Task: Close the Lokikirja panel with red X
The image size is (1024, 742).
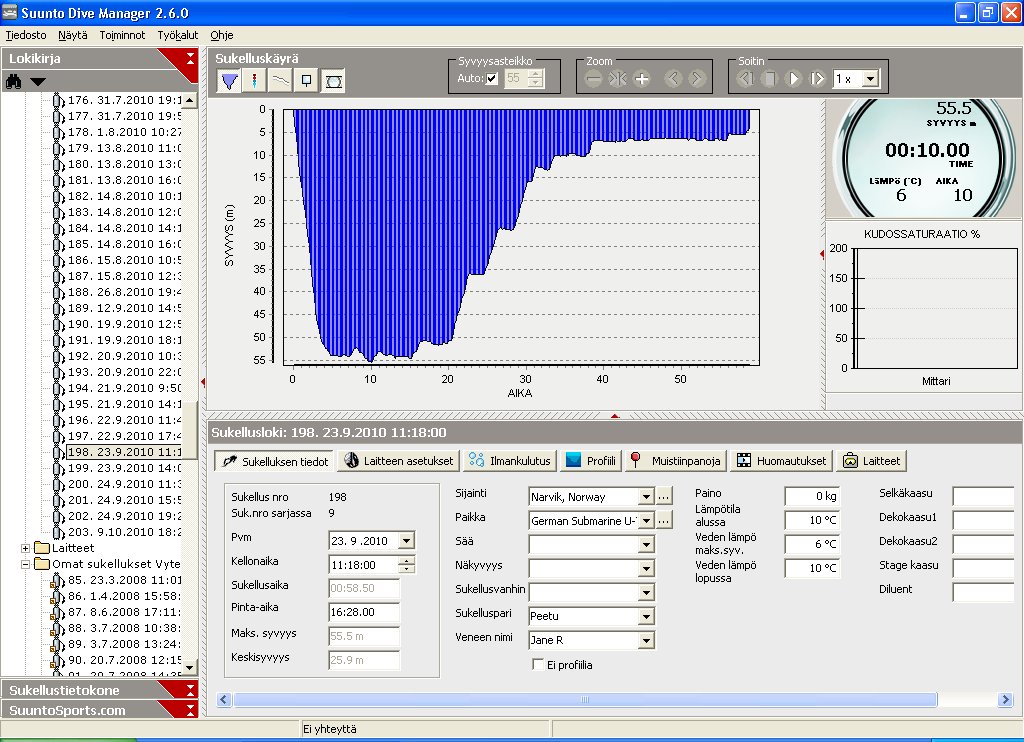Action: point(190,58)
